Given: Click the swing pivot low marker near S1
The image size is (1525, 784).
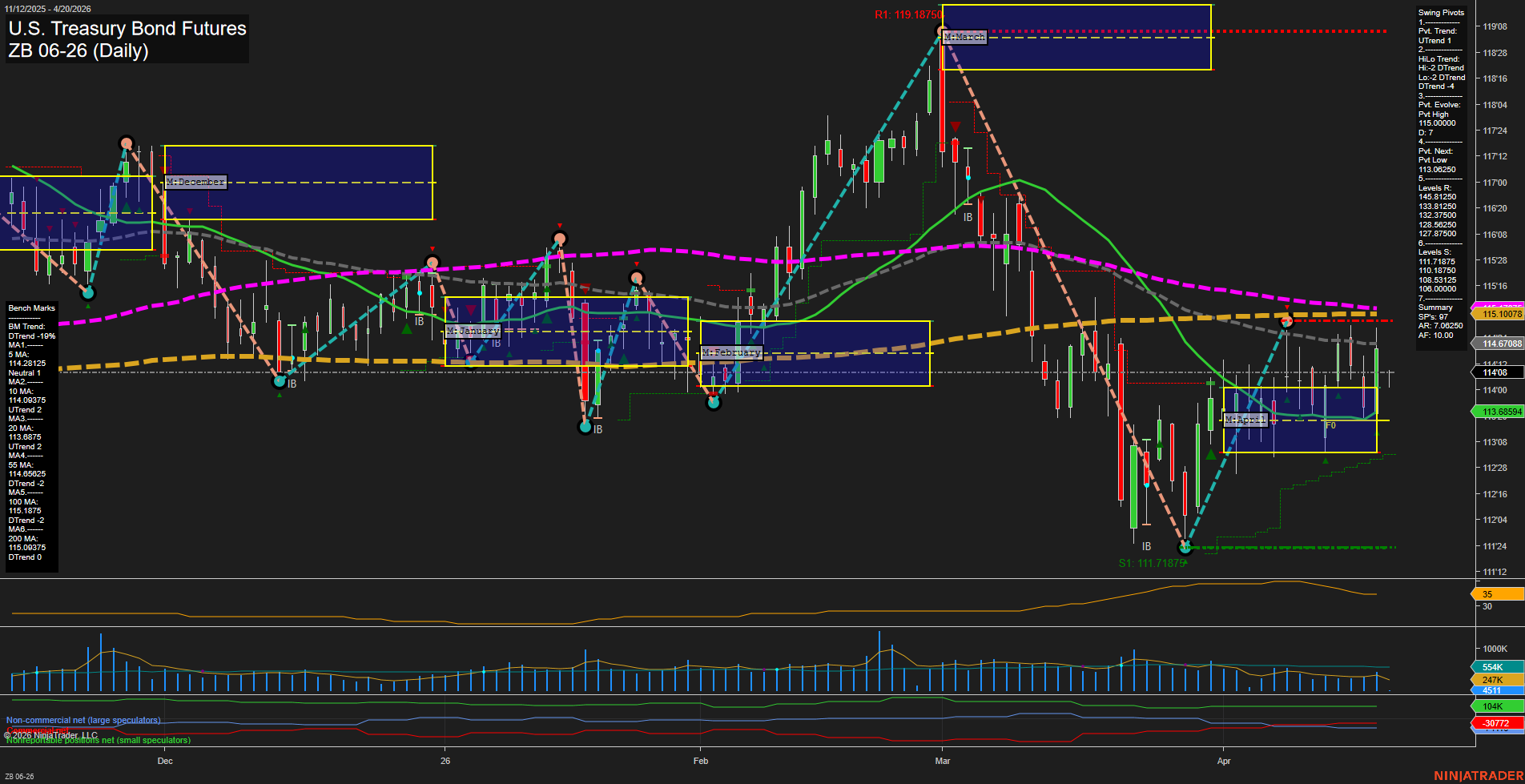Looking at the screenshot, I should tap(1185, 547).
